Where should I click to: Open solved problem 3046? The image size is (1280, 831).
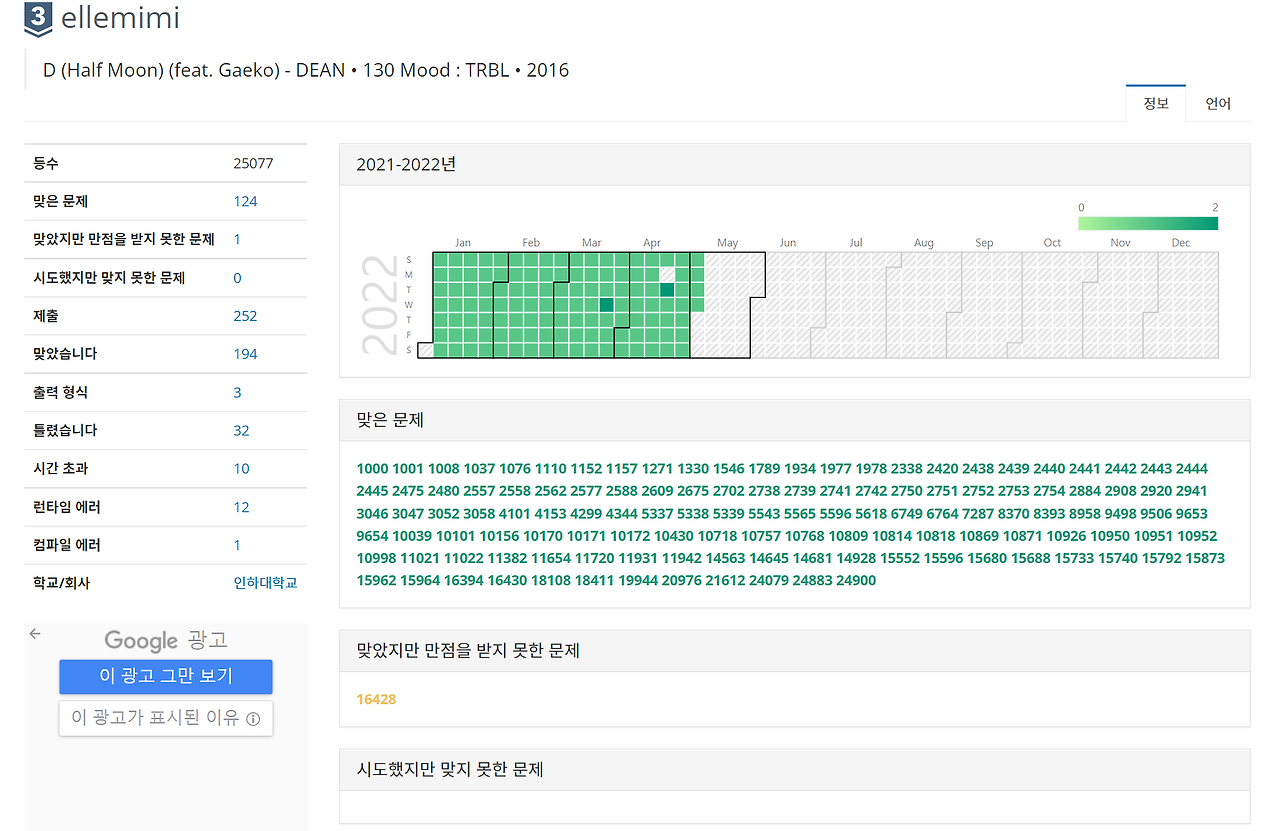coord(372,513)
